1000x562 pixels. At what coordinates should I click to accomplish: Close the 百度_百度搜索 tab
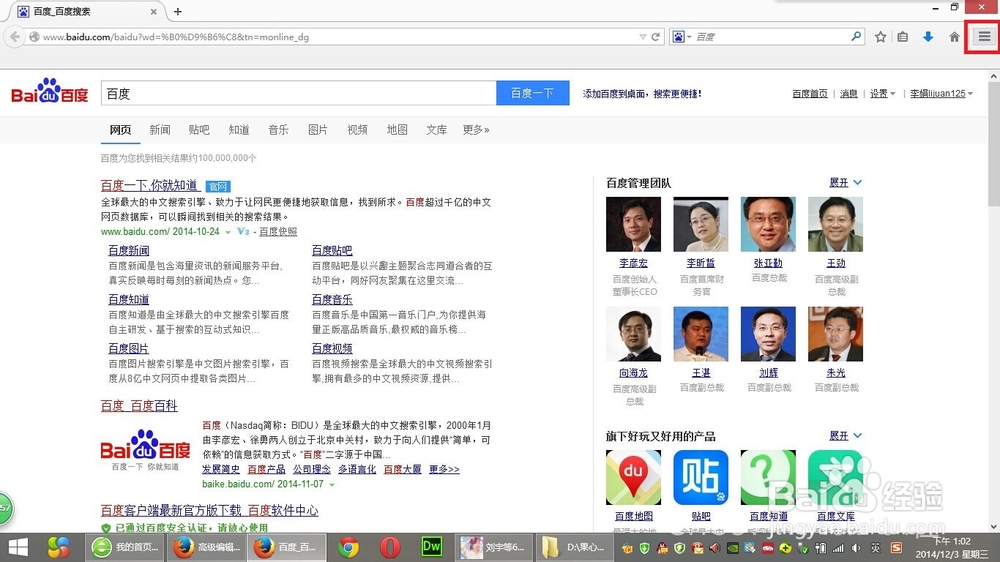pos(154,11)
